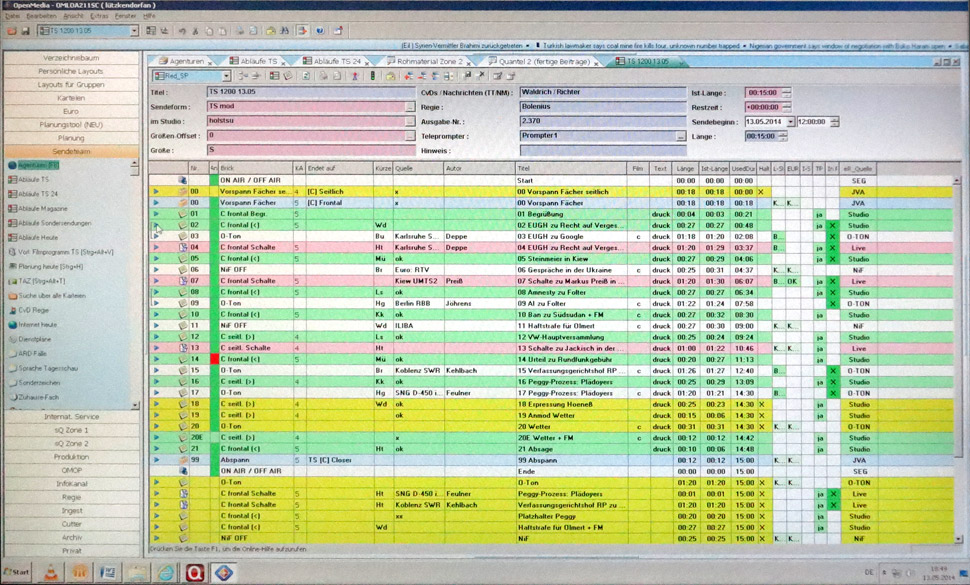The height and width of the screenshot is (585, 970).
Task: Click the Verzeichnisbaum sidebar button
Action: tap(70, 59)
